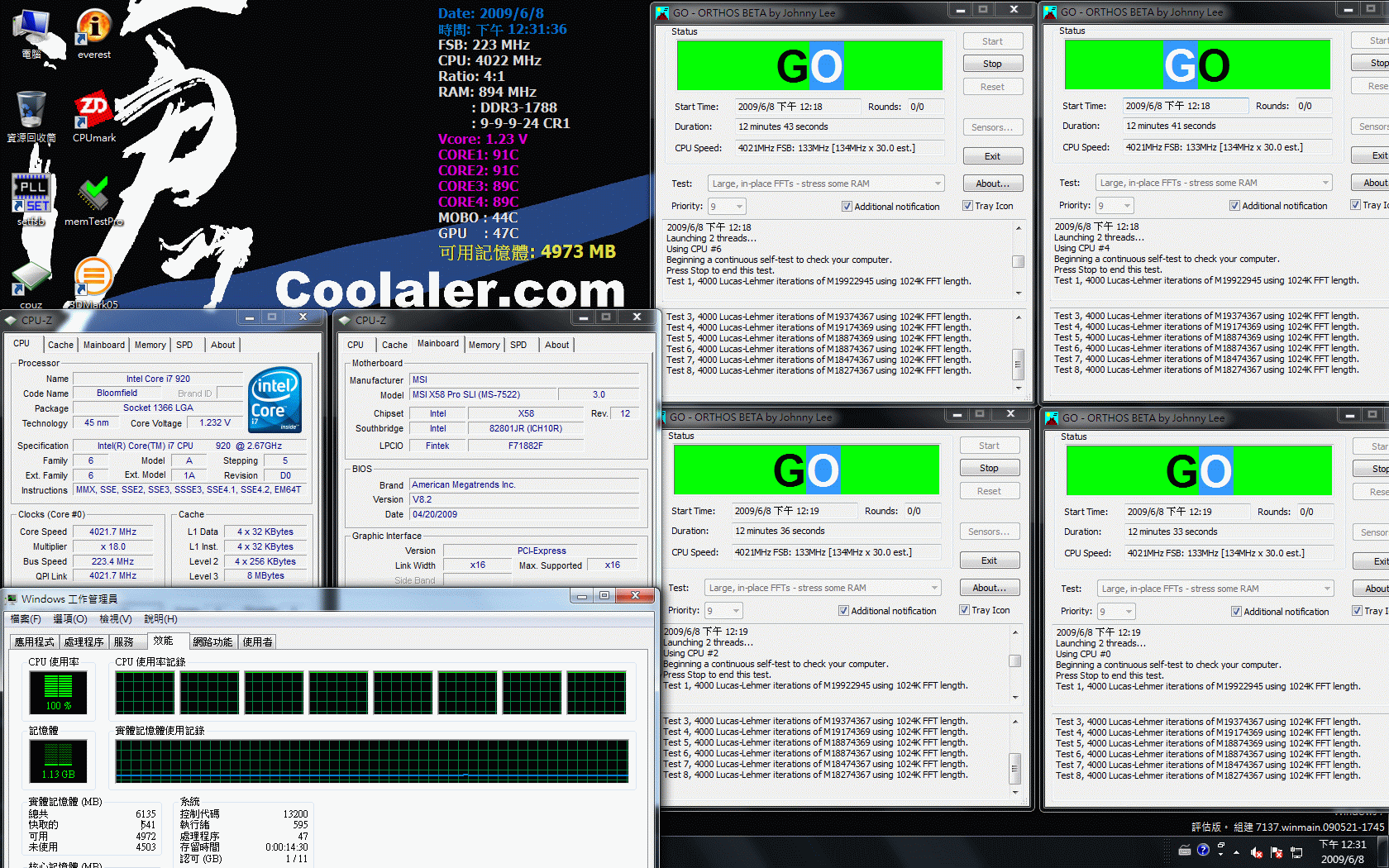Click the taskbar clock showing 12:31

[1343, 851]
